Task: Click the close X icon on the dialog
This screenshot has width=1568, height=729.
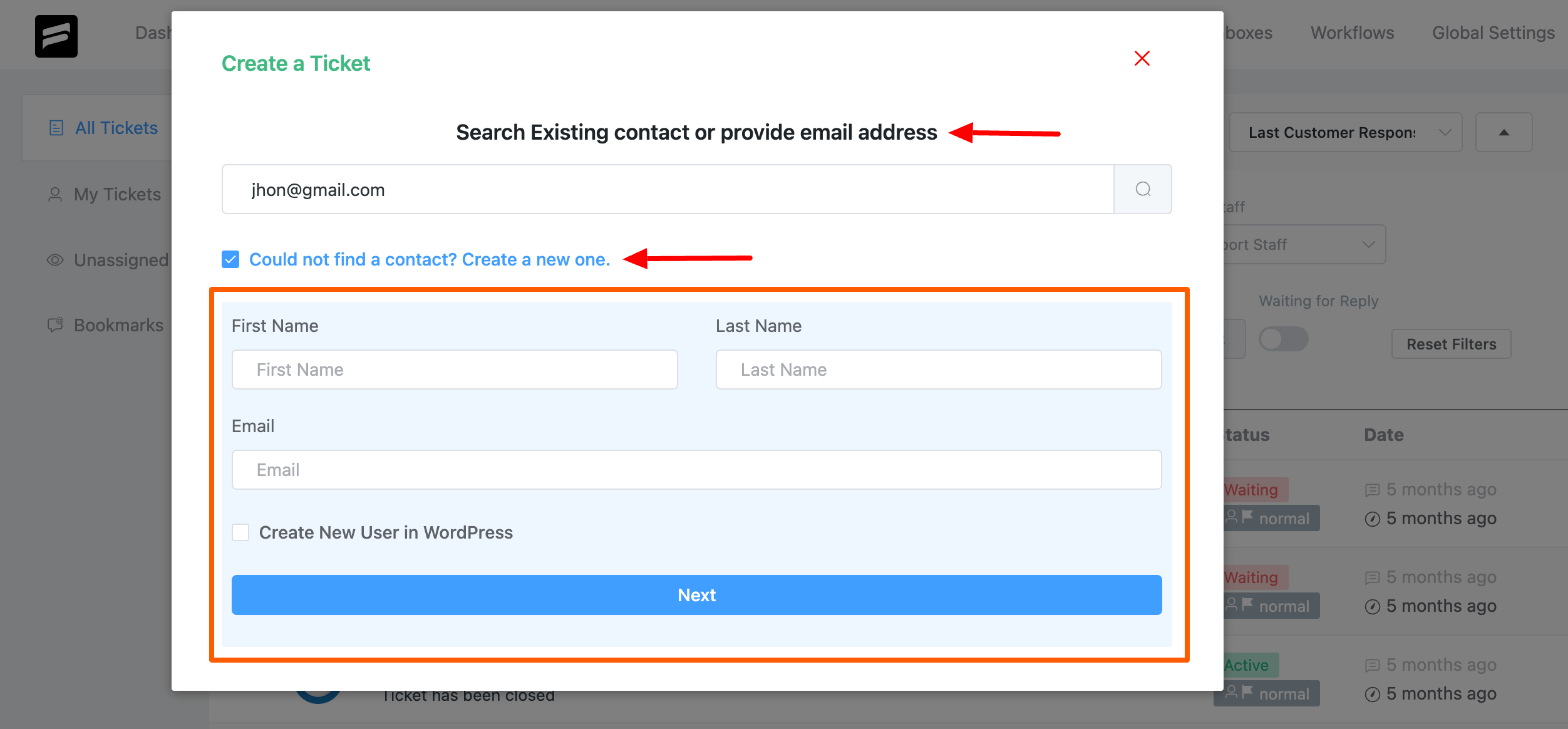Action: (1142, 58)
